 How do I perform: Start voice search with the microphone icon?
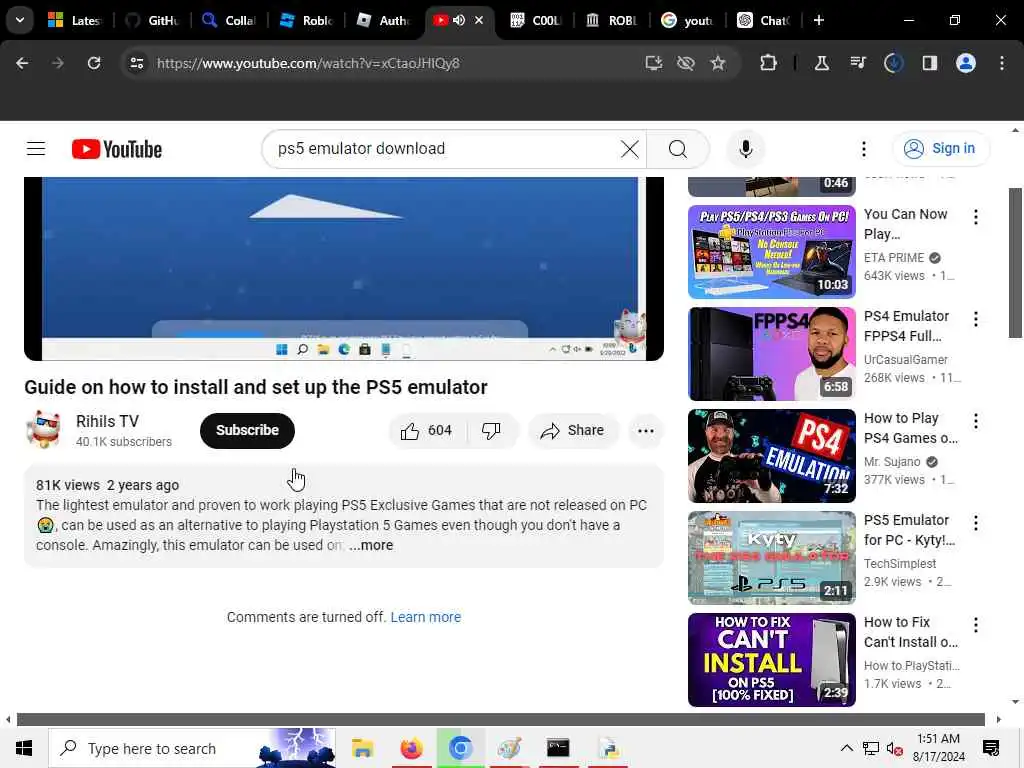pyautogui.click(x=745, y=149)
